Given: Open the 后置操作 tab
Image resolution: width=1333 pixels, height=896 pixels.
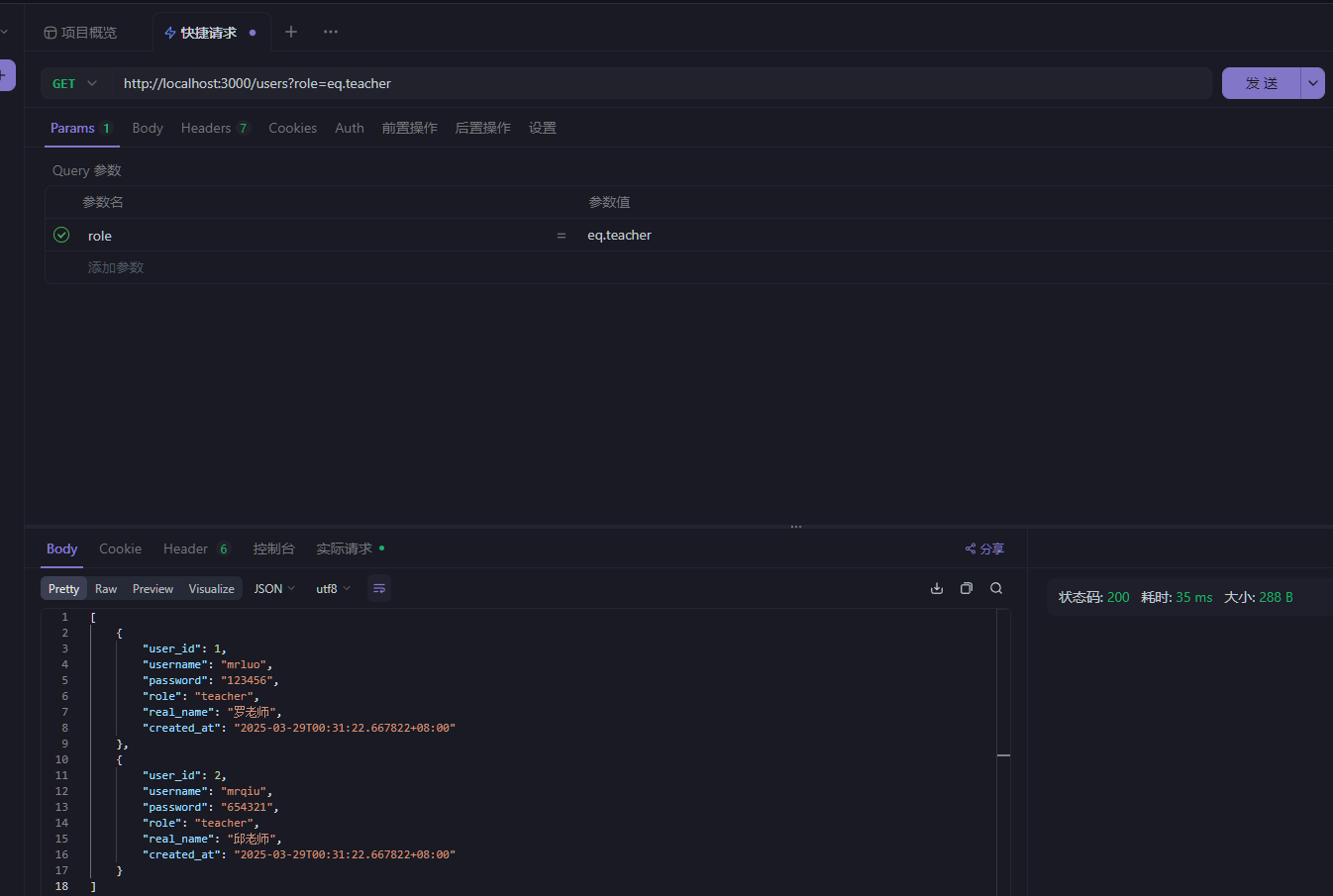Looking at the screenshot, I should (x=482, y=128).
